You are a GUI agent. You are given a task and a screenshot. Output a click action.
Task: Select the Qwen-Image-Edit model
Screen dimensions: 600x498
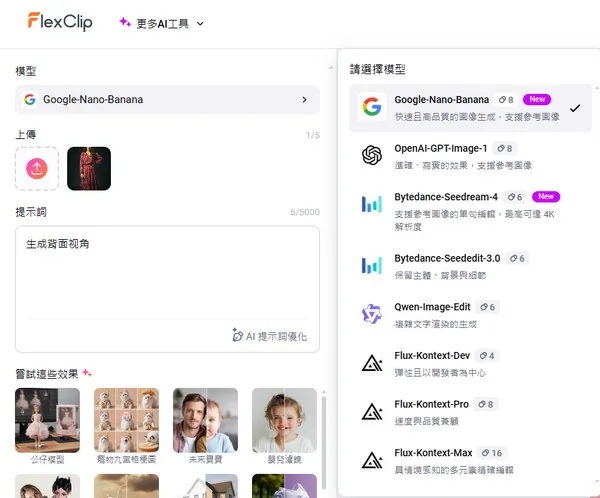pos(470,315)
